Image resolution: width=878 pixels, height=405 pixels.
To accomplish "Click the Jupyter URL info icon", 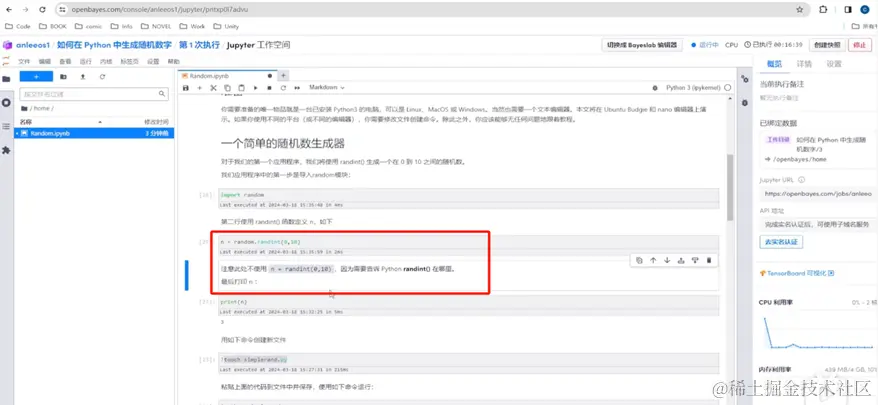I will [802, 180].
